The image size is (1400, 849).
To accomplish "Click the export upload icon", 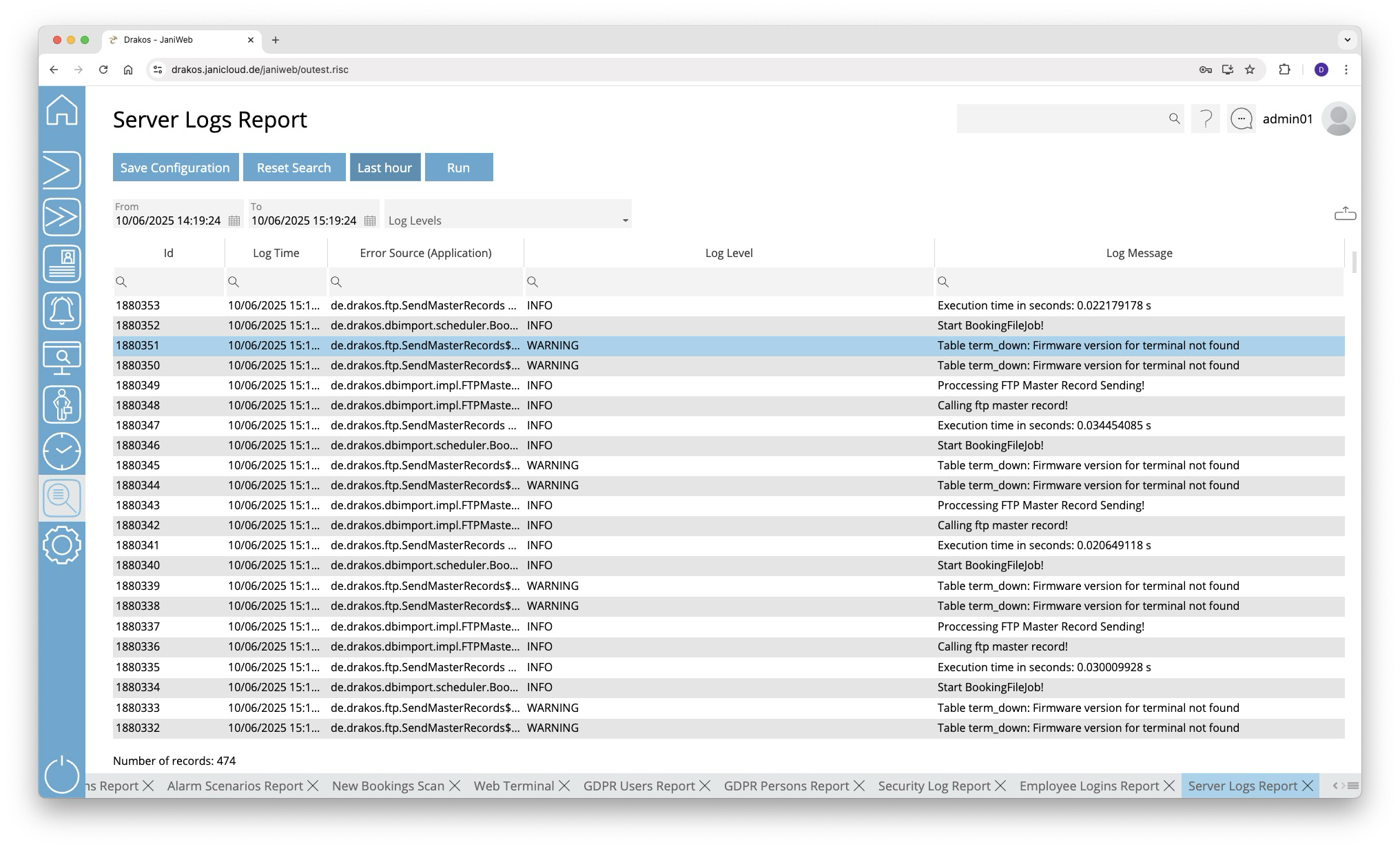I will [1345, 214].
